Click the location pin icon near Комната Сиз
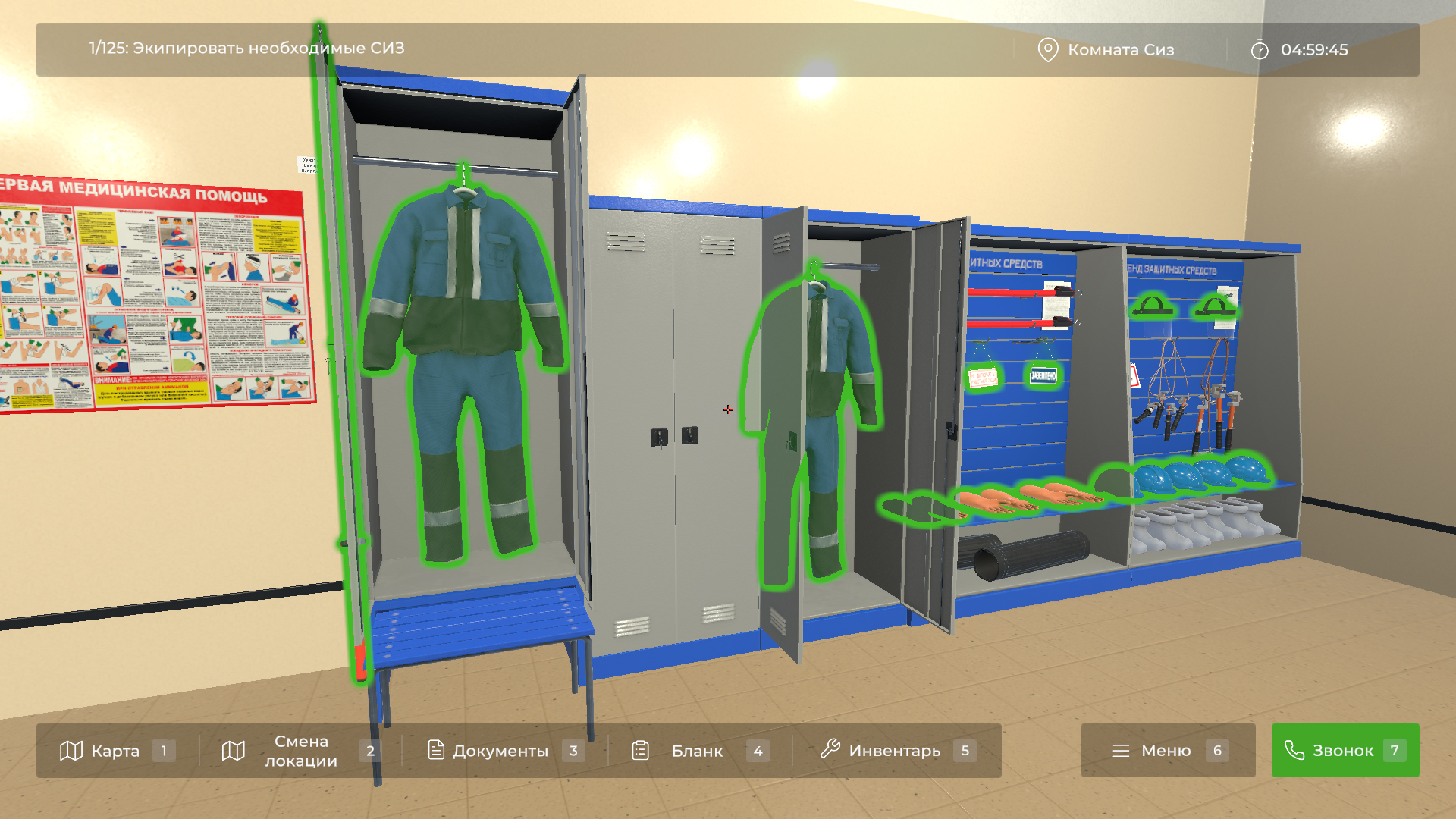Viewport: 1456px width, 819px height. tap(1047, 50)
